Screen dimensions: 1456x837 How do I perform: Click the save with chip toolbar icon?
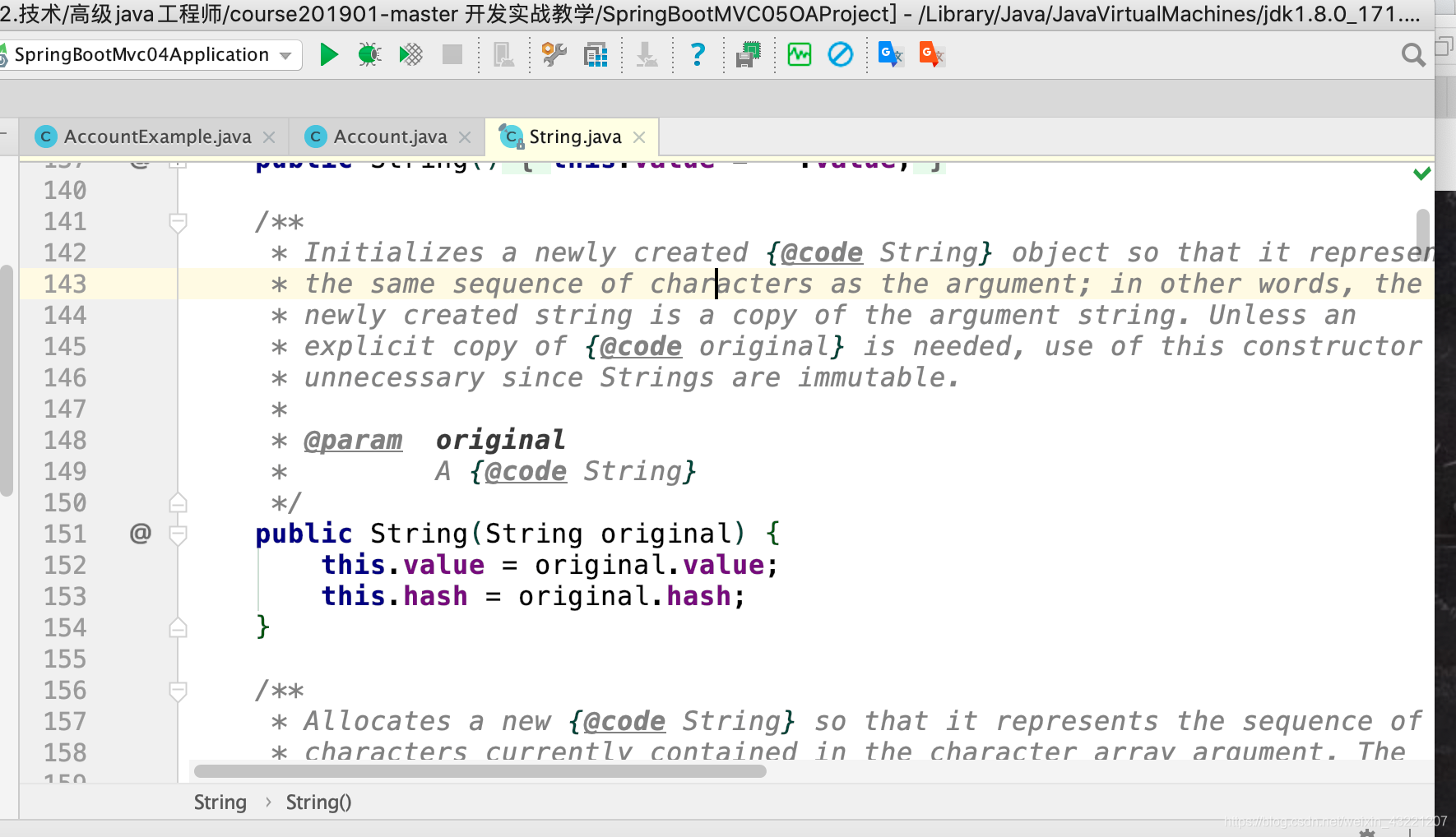tap(749, 55)
